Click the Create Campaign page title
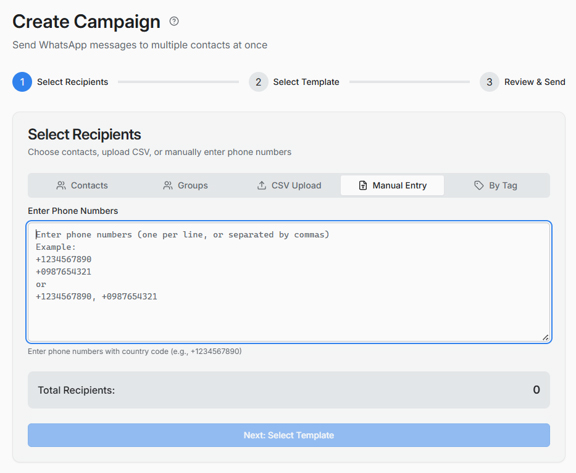This screenshot has width=576, height=473. pos(86,22)
